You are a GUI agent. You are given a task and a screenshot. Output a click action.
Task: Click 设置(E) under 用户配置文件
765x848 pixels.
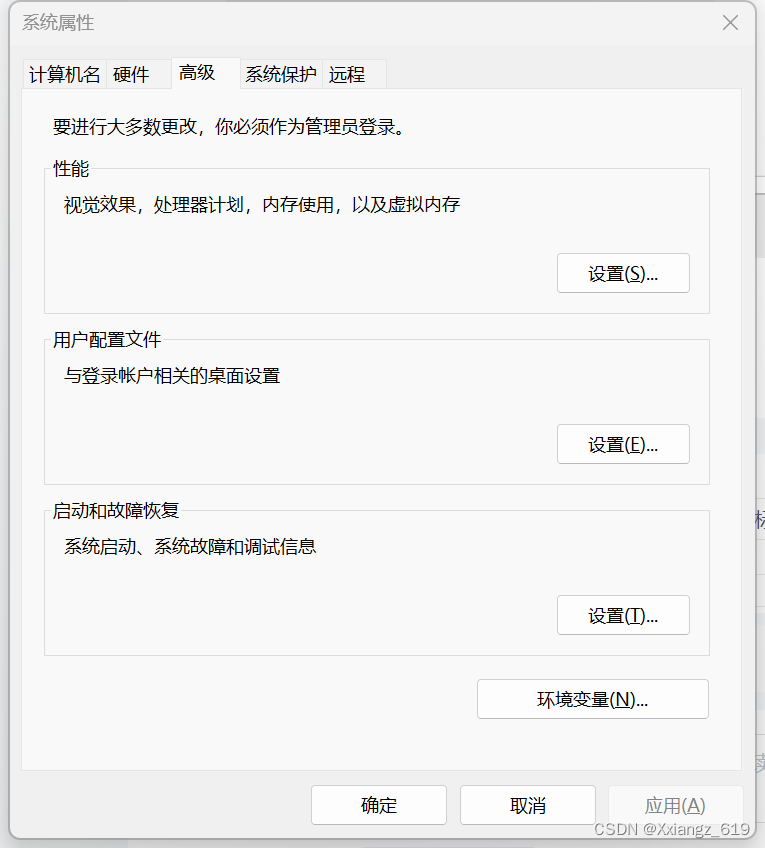coord(622,444)
